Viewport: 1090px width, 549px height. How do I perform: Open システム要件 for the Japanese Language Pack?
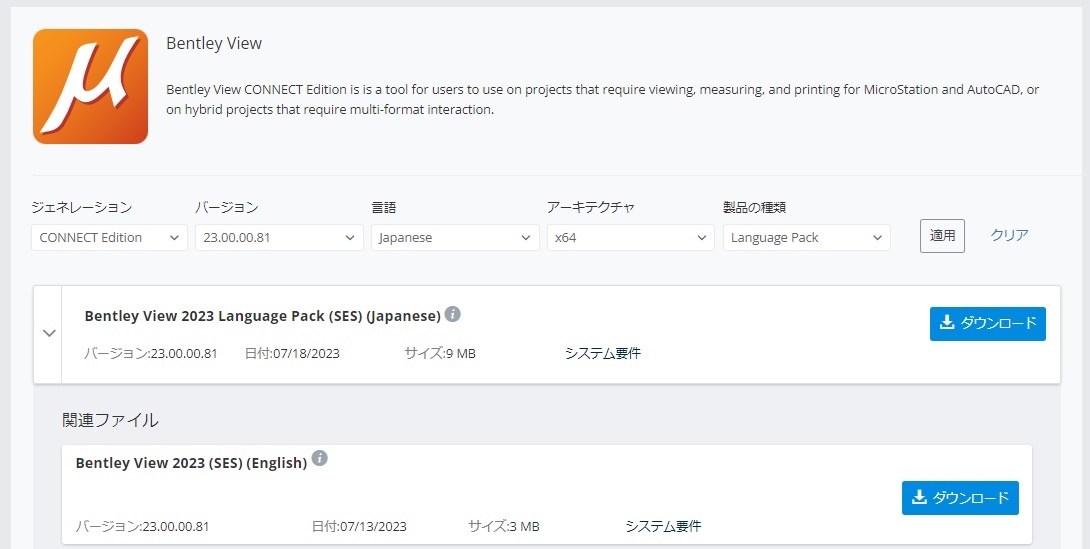603,353
